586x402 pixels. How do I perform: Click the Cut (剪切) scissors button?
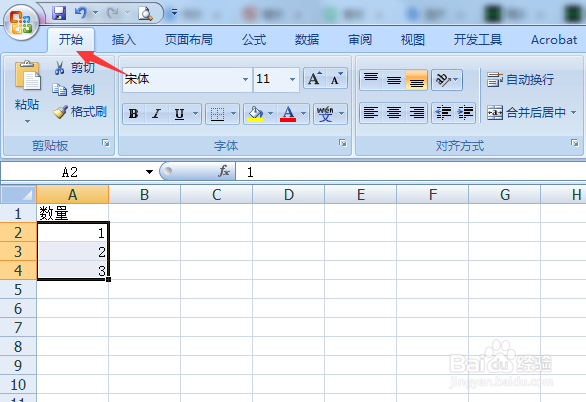click(x=74, y=68)
